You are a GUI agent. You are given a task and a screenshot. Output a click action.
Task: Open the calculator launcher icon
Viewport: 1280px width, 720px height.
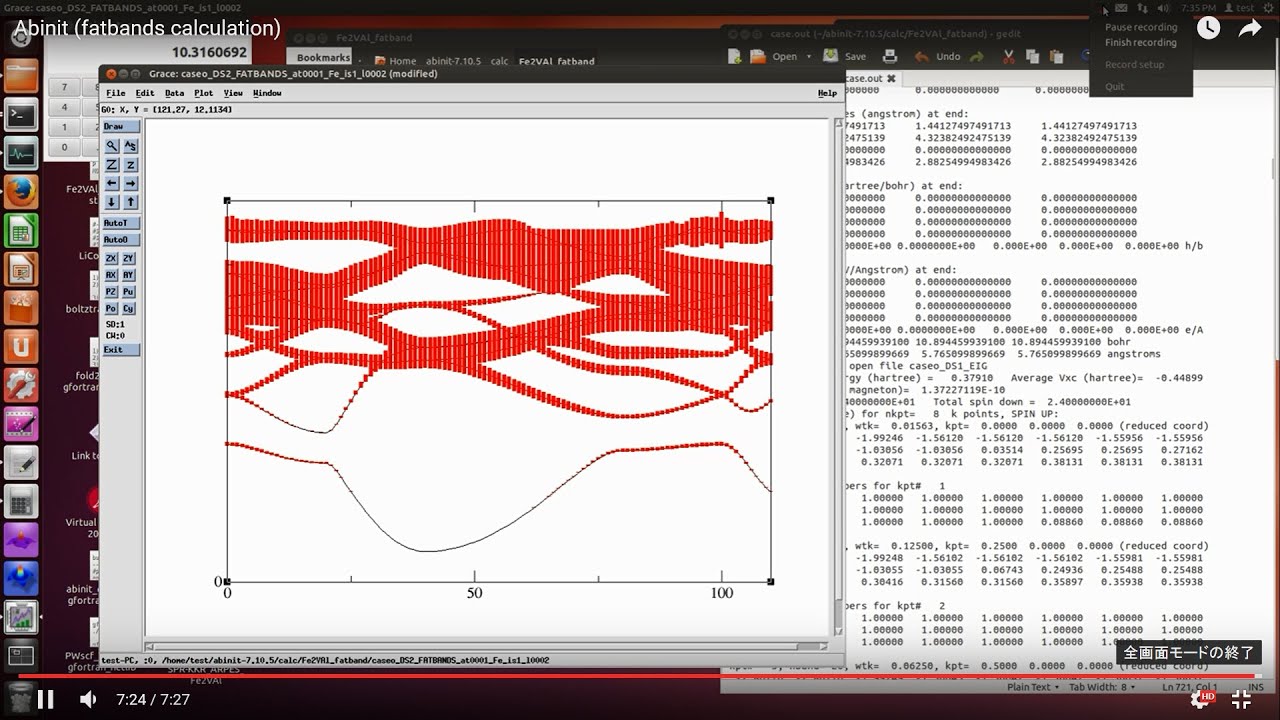click(x=21, y=501)
